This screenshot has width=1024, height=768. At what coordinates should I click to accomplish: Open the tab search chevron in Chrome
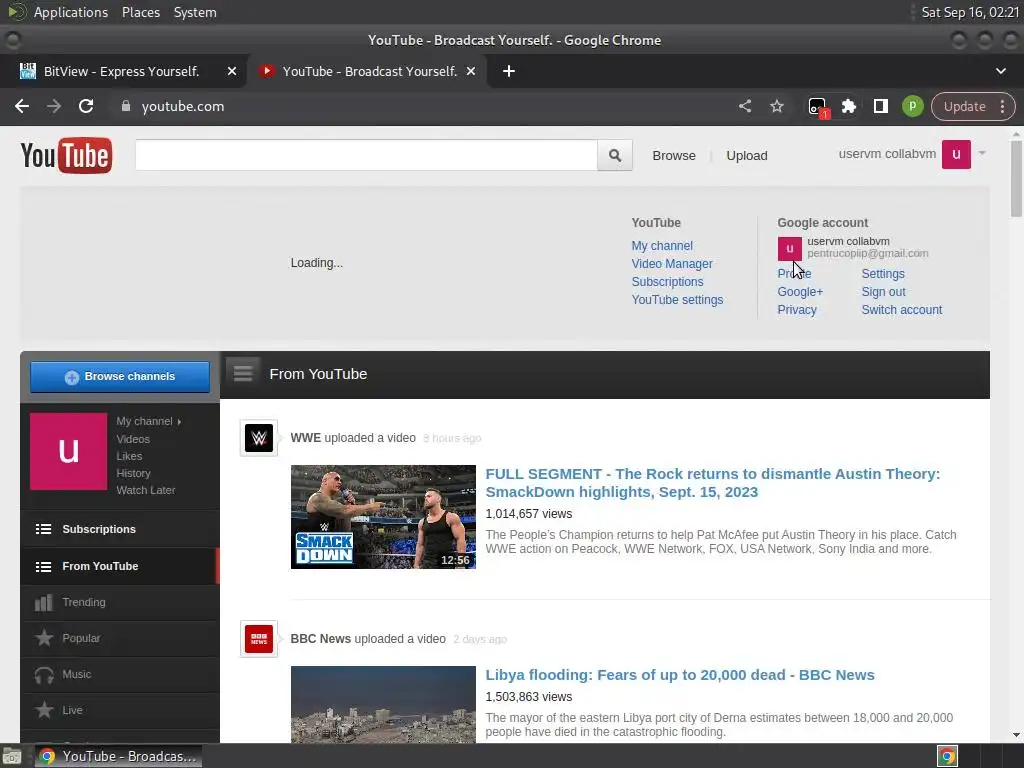point(1000,71)
